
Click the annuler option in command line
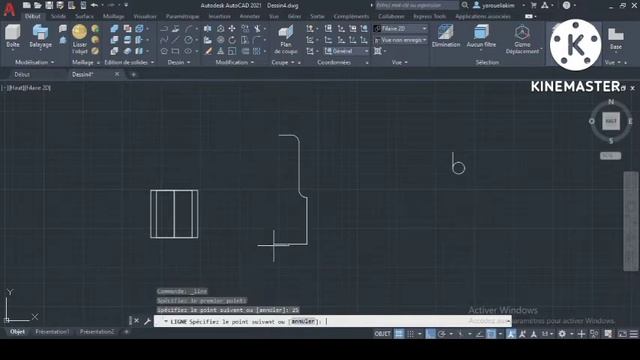(303, 321)
